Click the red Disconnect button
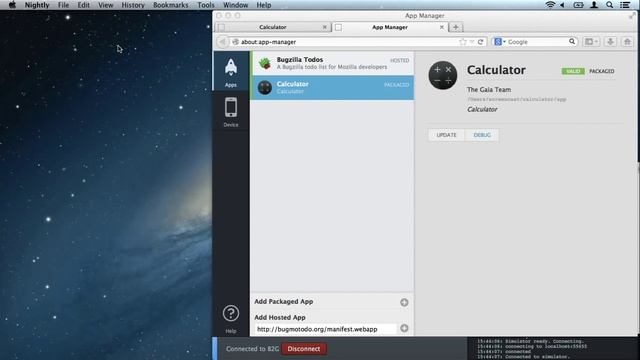Screen dimensions: 640x360 click(304, 349)
